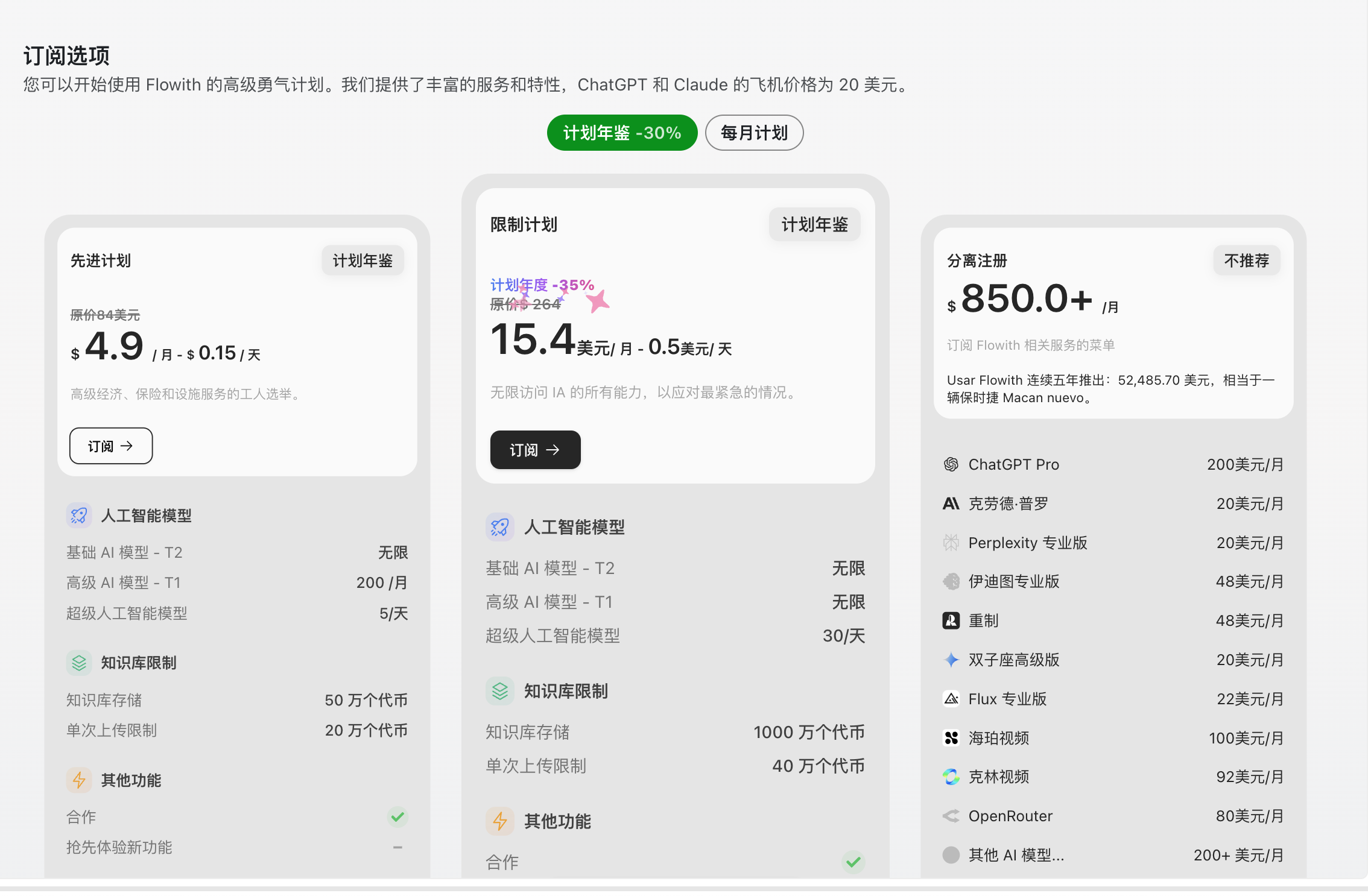Click the grey circle icon beside 其他 AI 模型
The height and width of the screenshot is (896, 1368).
pos(951,855)
